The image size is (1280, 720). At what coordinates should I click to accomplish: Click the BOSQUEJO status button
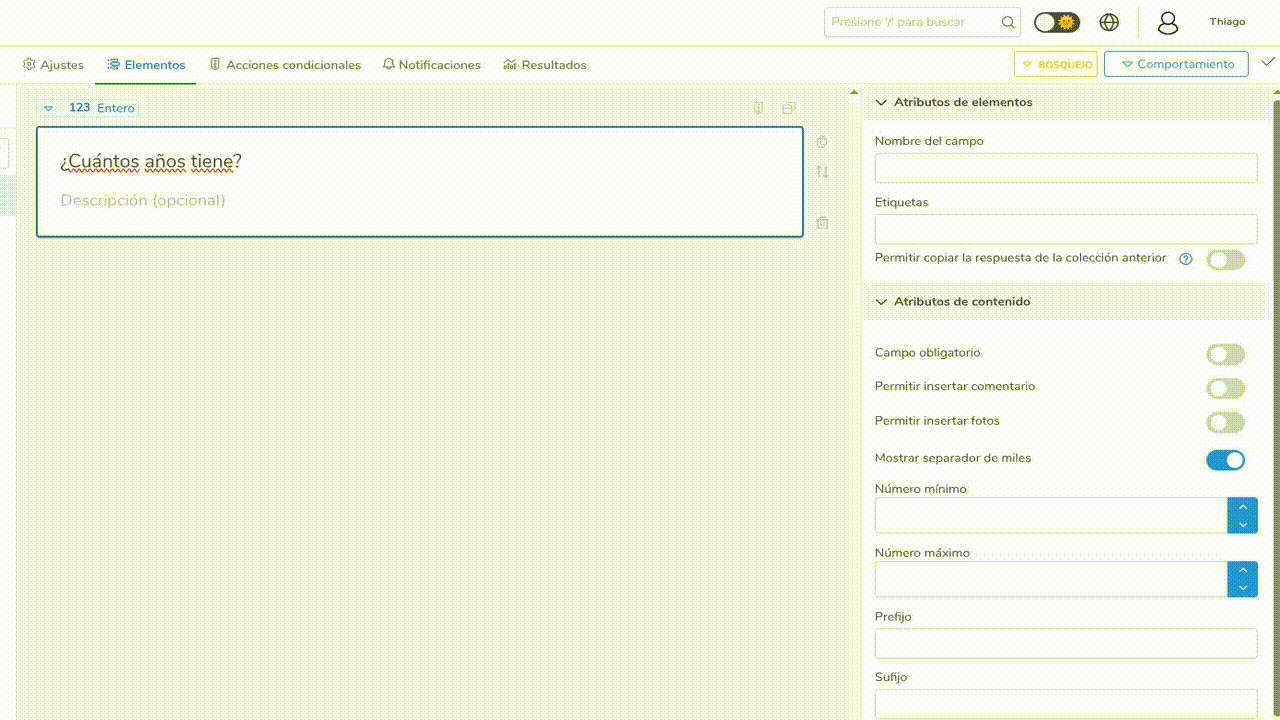[x=1056, y=64]
